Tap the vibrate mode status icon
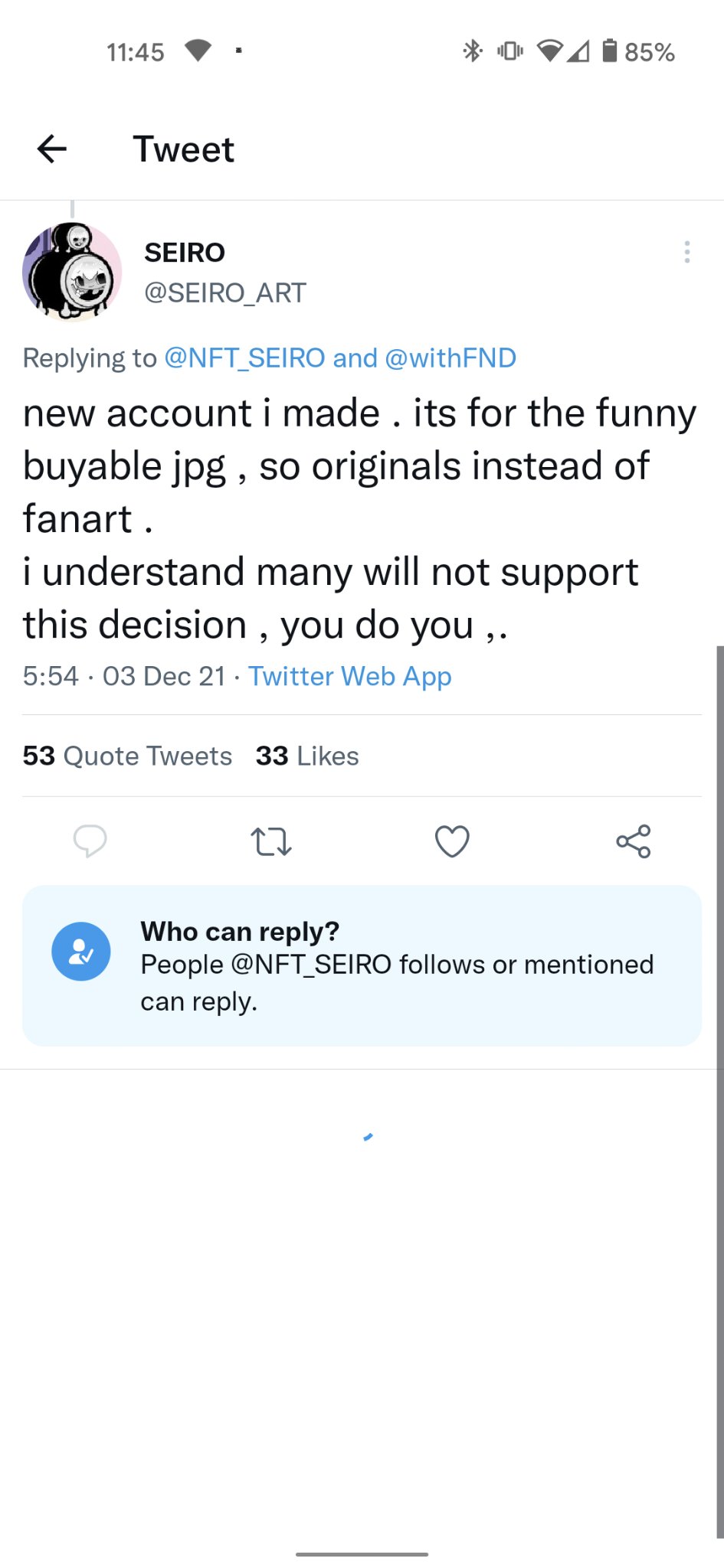This screenshot has width=724, height=1568. click(x=509, y=51)
